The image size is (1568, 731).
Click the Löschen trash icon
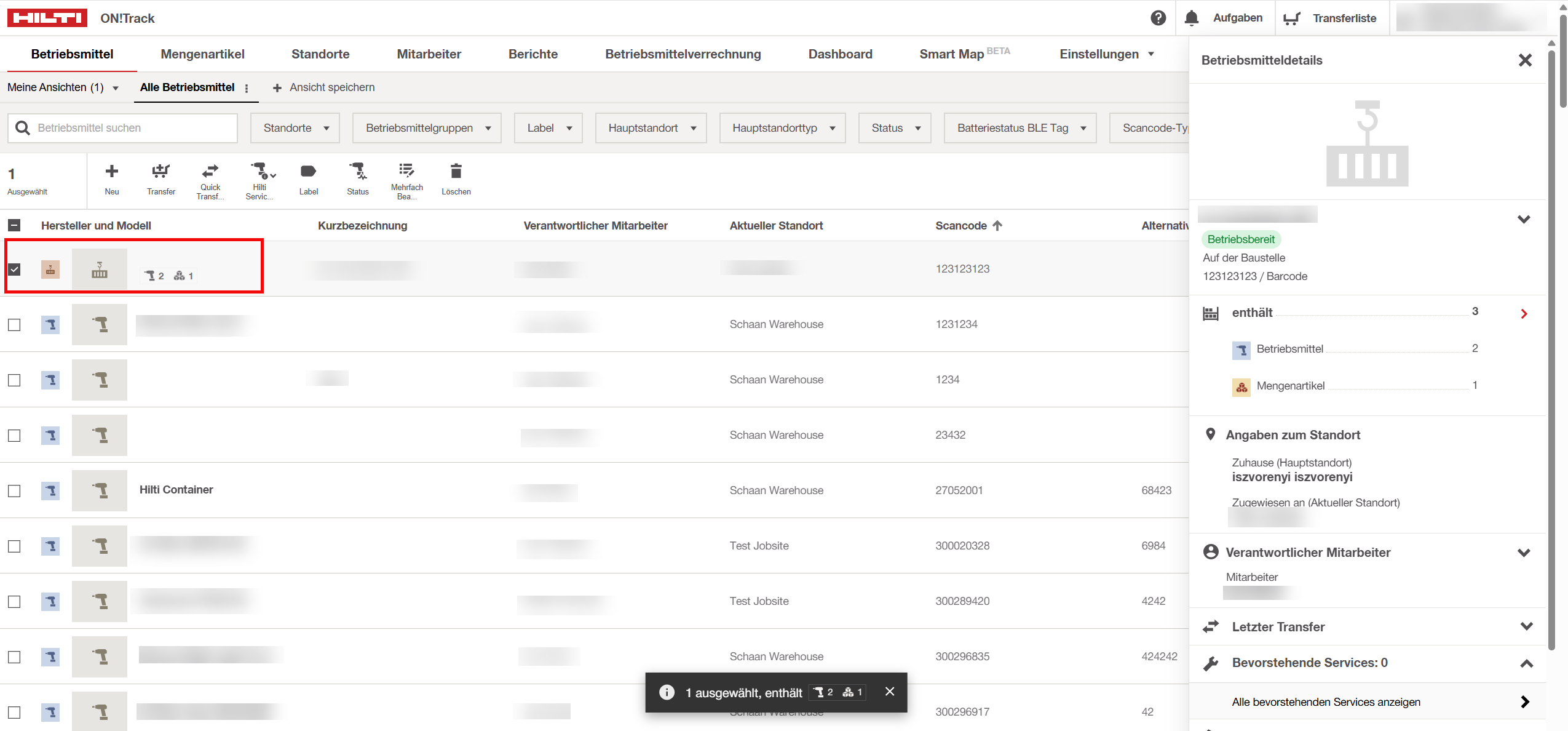(456, 171)
